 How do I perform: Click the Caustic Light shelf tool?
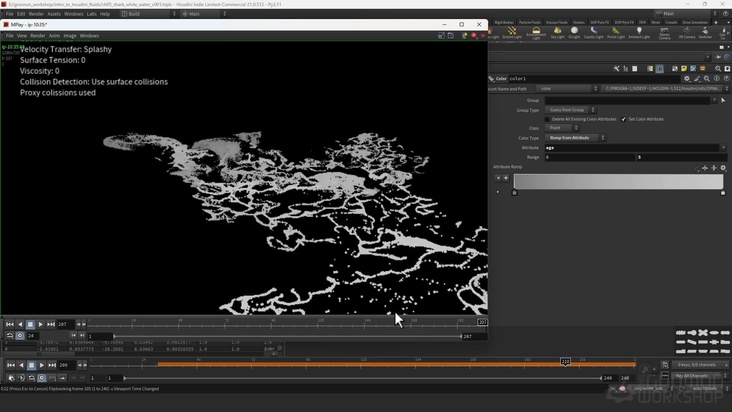(593, 32)
